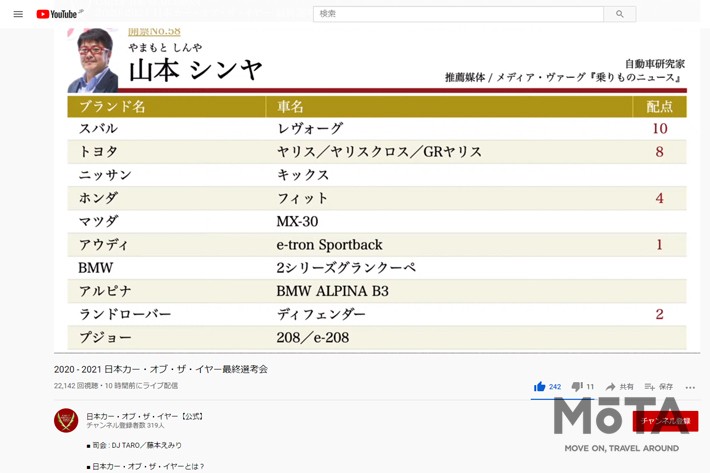Click the 自動車研究家 title text
The height and width of the screenshot is (473, 710).
(x=655, y=64)
